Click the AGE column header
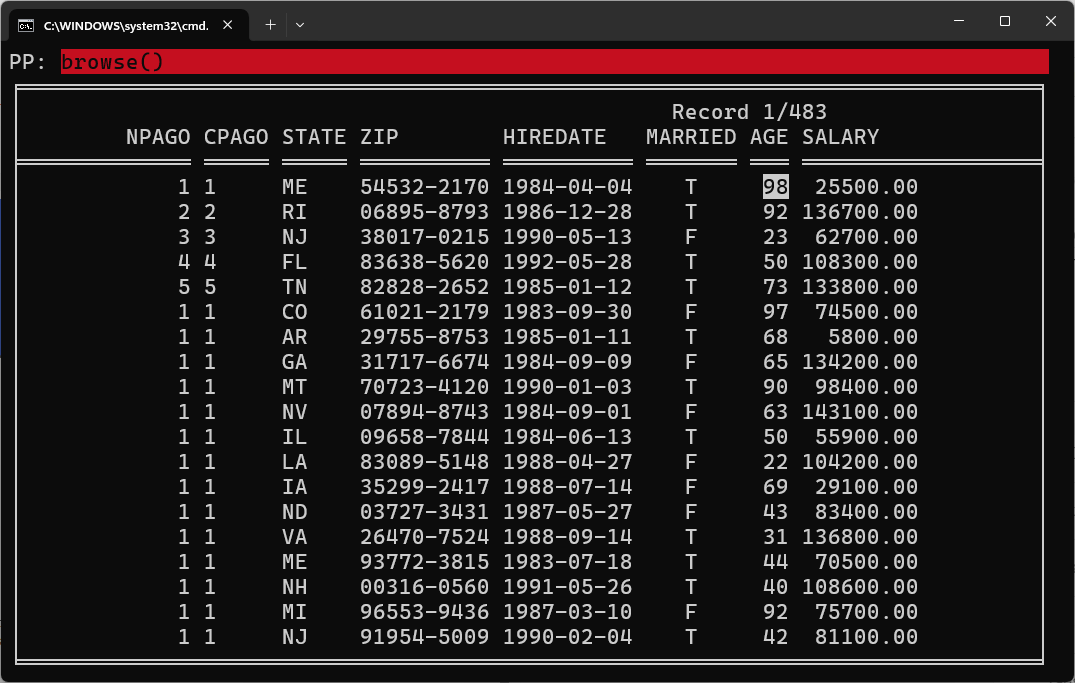The height and width of the screenshot is (683, 1075). (x=769, y=137)
